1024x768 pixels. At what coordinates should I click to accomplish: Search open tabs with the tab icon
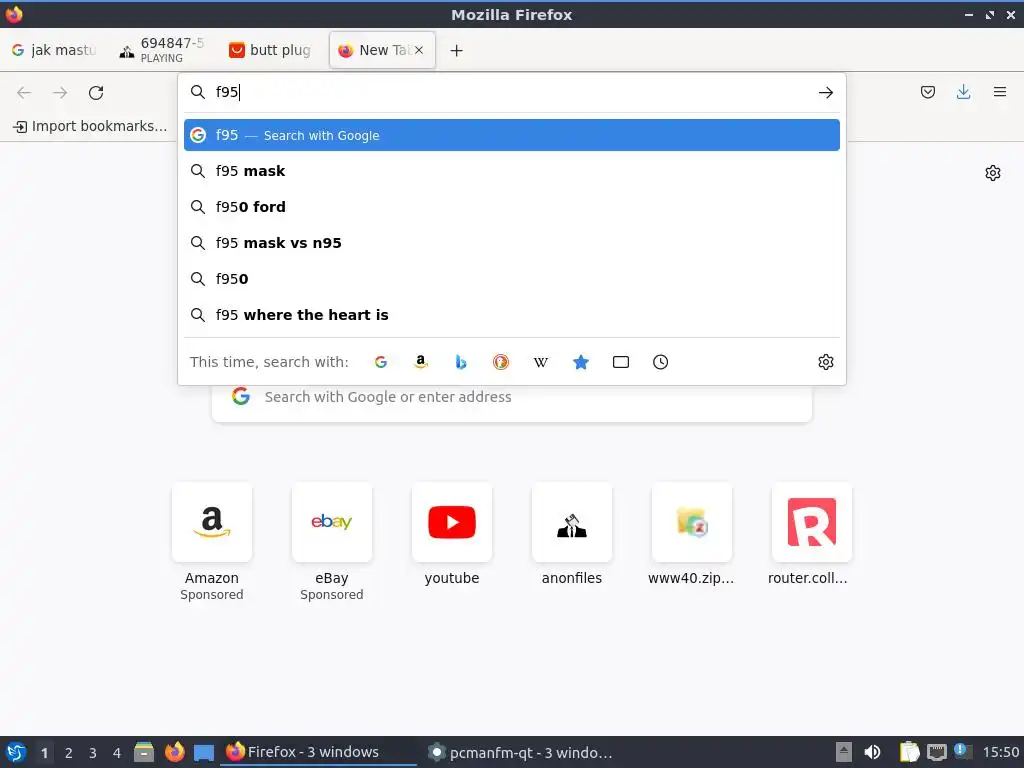(x=620, y=362)
